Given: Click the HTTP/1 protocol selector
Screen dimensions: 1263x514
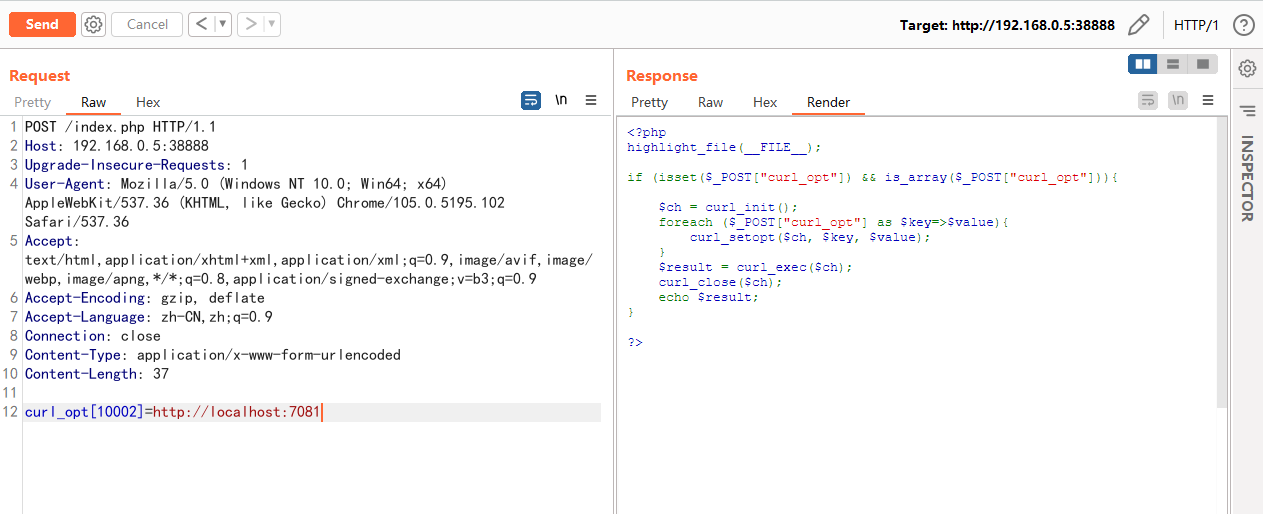Looking at the screenshot, I should [1196, 25].
